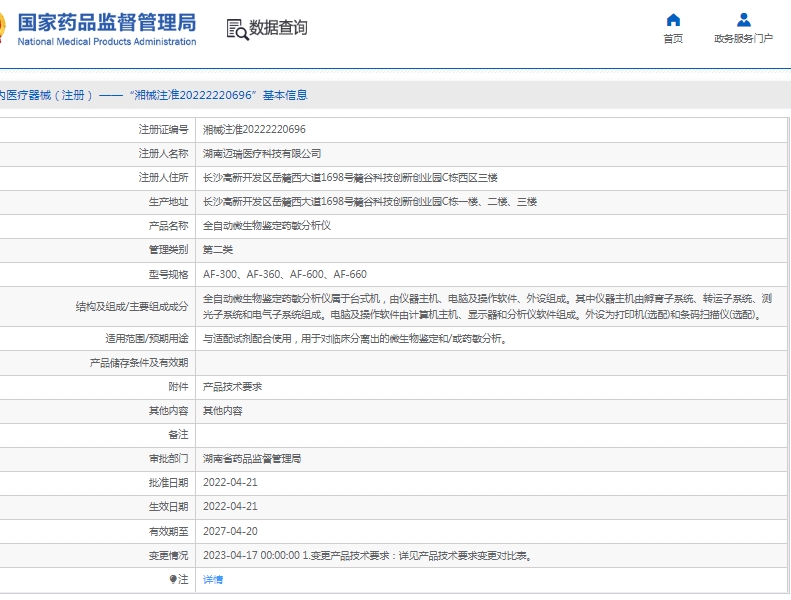Select 生效日期 value 2022-04-21
This screenshot has height=600, width=791.
coord(230,506)
